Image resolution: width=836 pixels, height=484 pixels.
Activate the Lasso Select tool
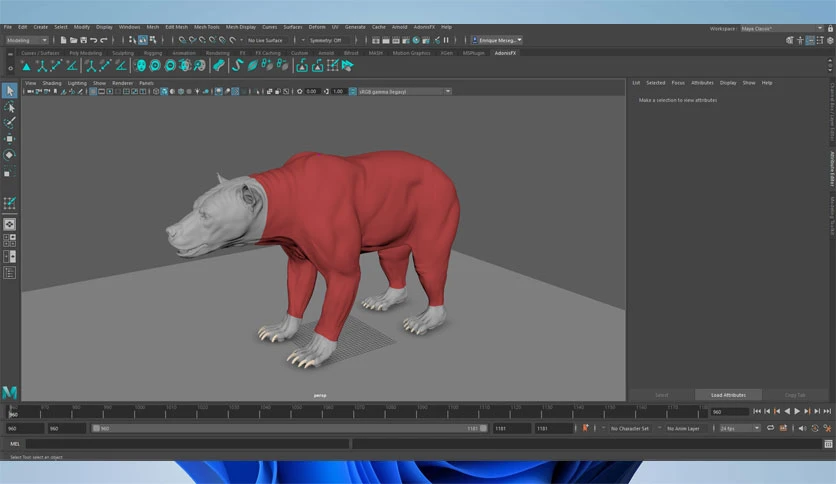[x=10, y=107]
